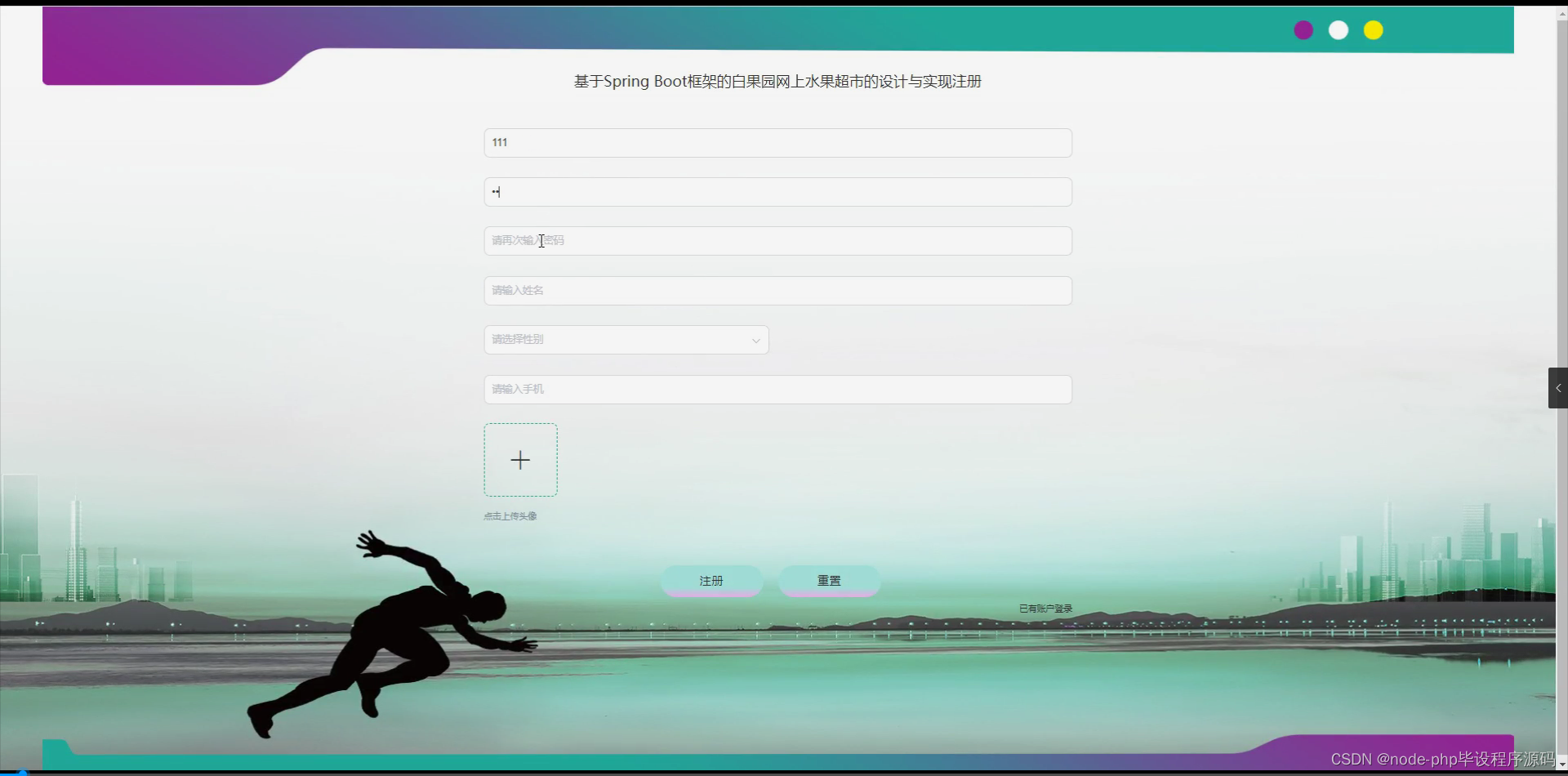Screen dimensions: 1568x776
Task: Click the scrollbar down arrow
Action: (1561, 765)
